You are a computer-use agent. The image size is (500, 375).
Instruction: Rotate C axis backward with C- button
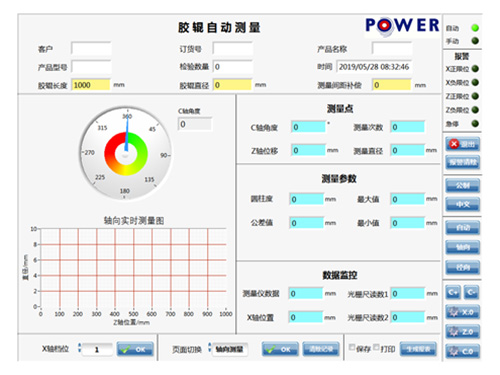pyautogui.click(x=471, y=293)
